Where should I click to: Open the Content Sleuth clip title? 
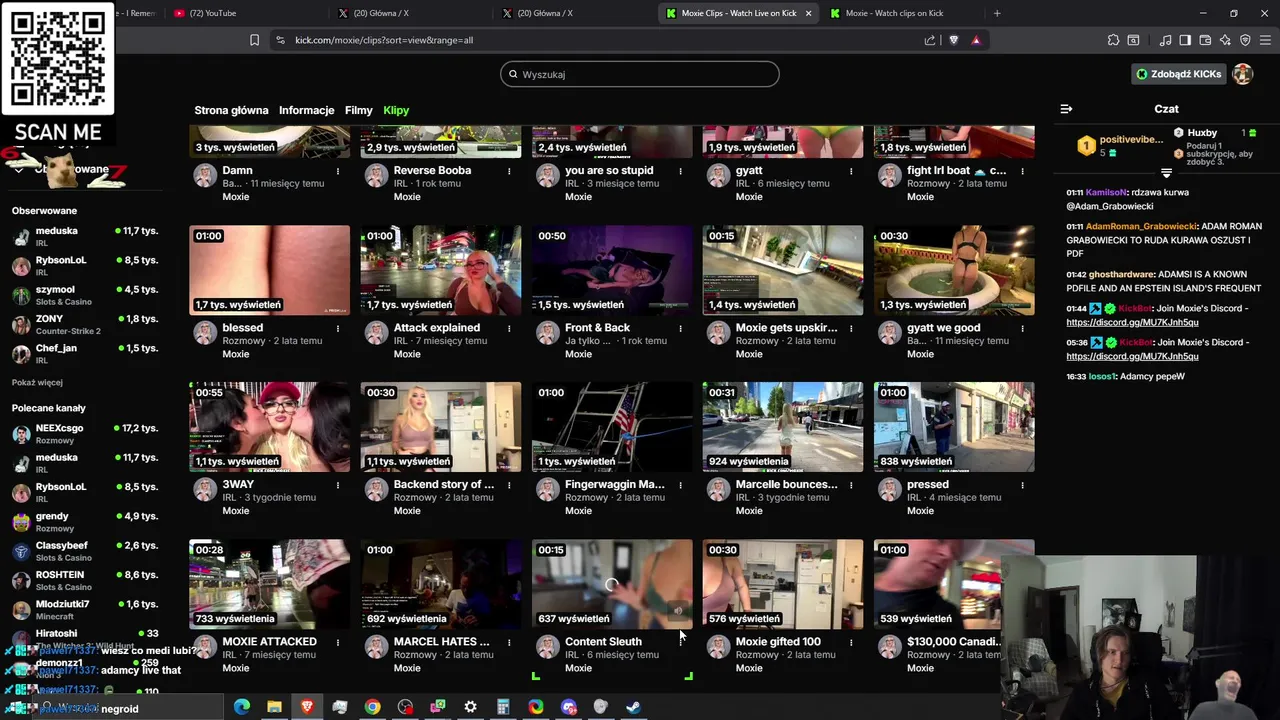603,641
